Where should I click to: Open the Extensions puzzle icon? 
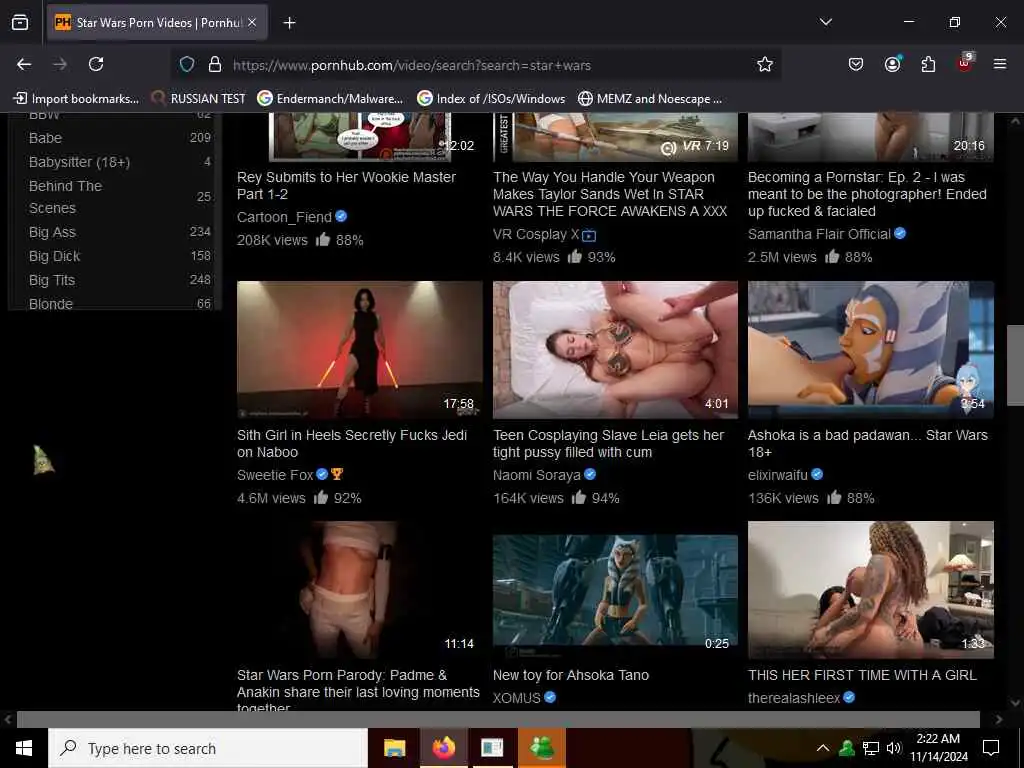(928, 64)
